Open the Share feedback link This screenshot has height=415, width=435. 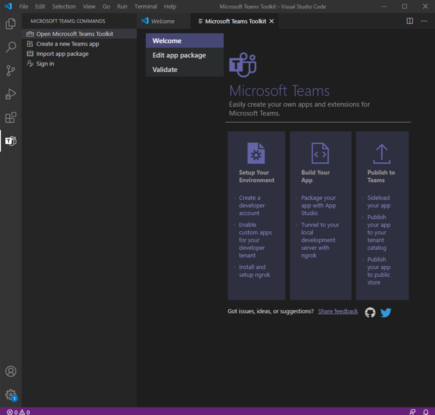tap(338, 311)
